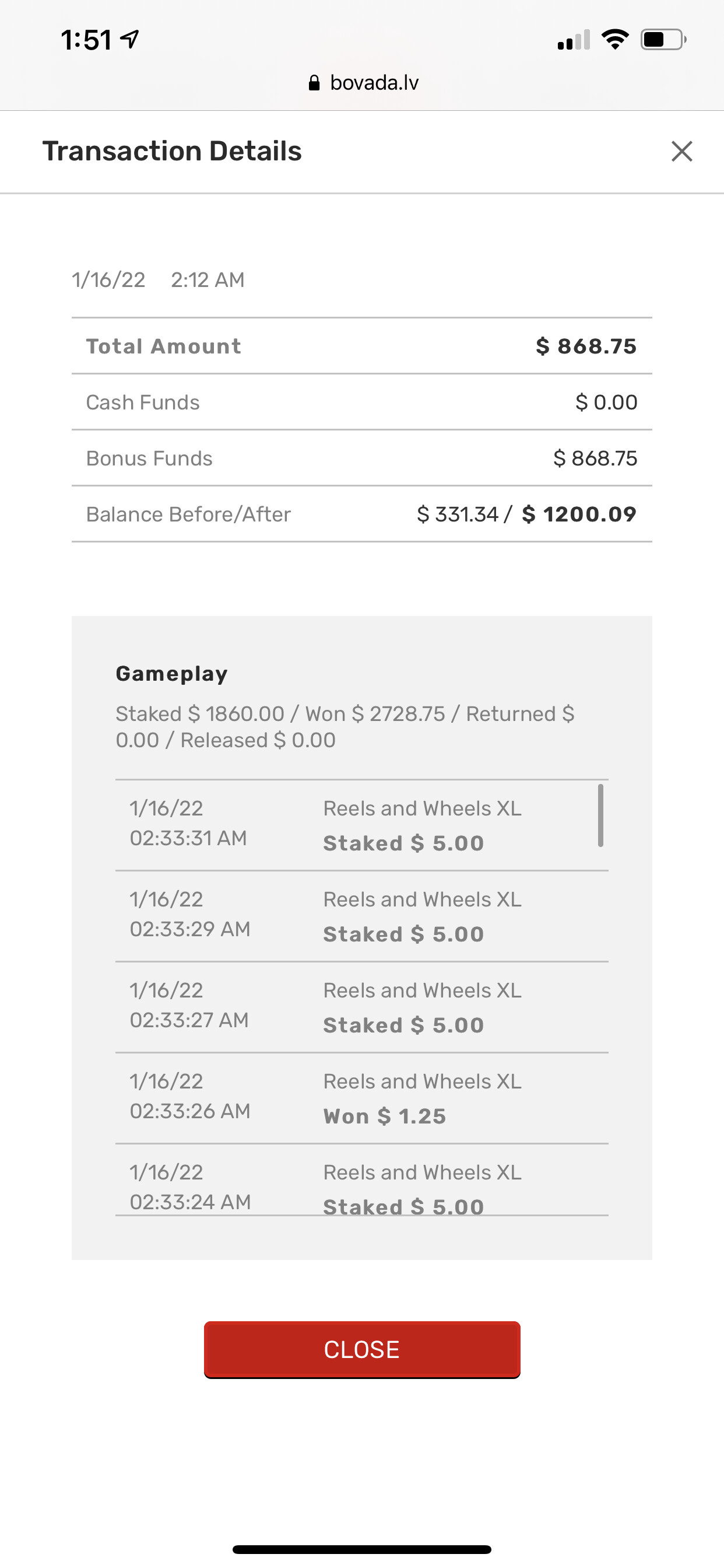Tap the padlock icon beside the URL
The image size is (724, 1568).
coord(314,83)
